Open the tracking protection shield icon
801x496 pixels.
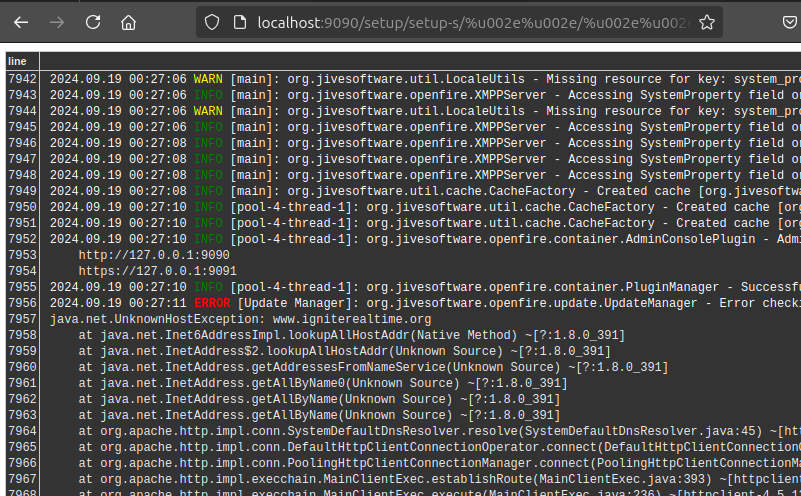(x=211, y=22)
